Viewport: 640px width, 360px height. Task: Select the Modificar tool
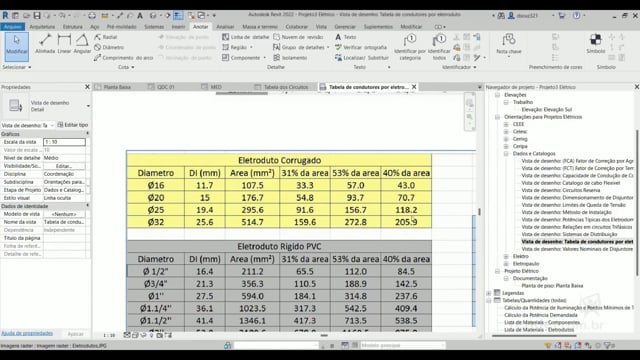coord(16,46)
